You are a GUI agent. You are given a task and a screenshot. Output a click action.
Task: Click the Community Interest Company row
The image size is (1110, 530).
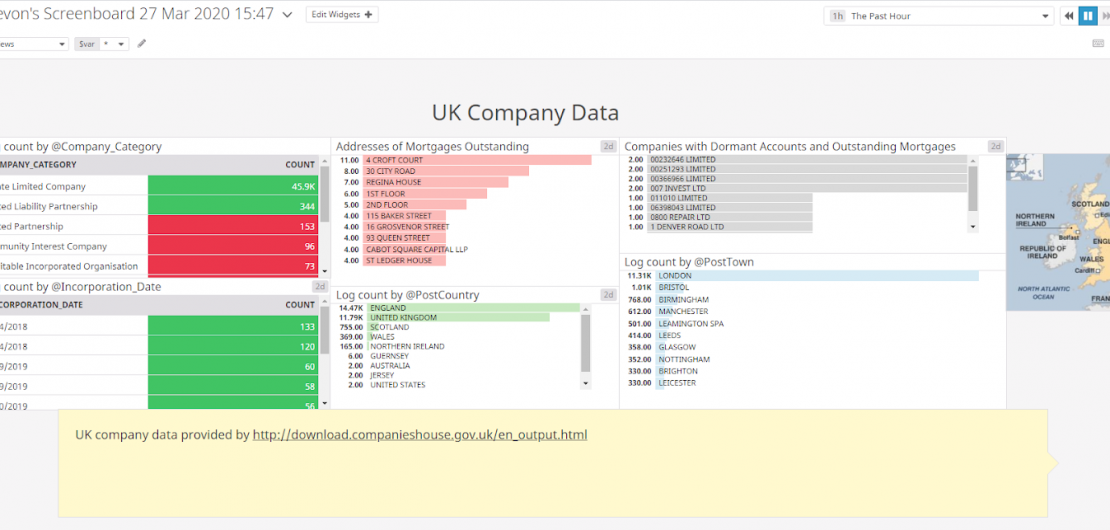(159, 246)
